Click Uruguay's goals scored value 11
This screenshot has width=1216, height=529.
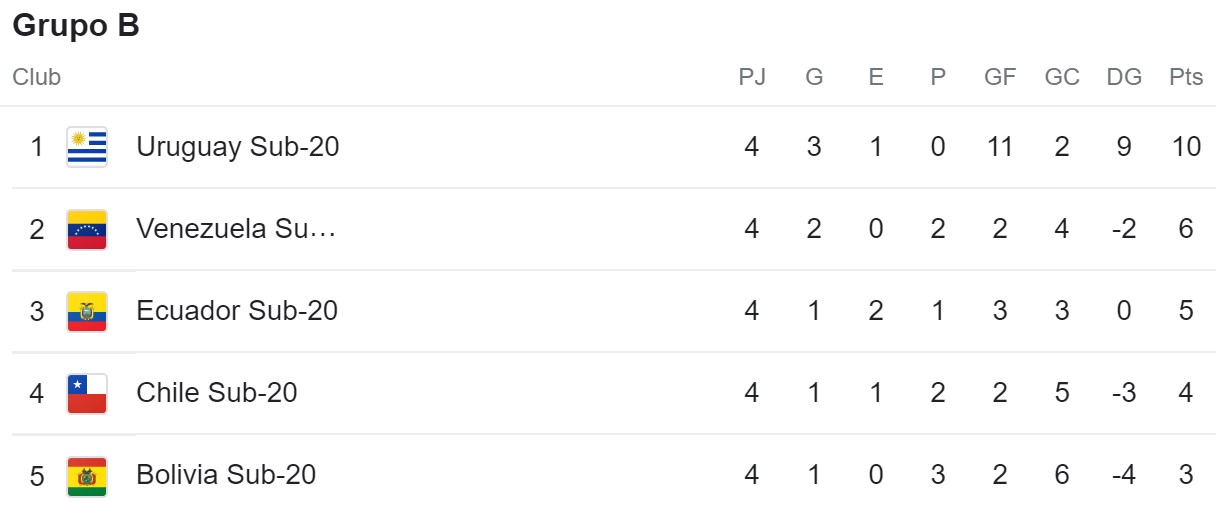point(1000,147)
